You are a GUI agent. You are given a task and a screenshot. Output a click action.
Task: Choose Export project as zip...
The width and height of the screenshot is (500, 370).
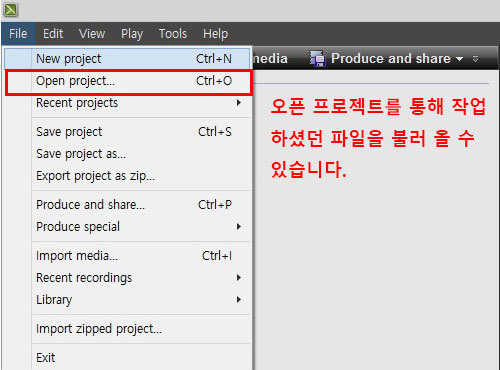point(128,176)
